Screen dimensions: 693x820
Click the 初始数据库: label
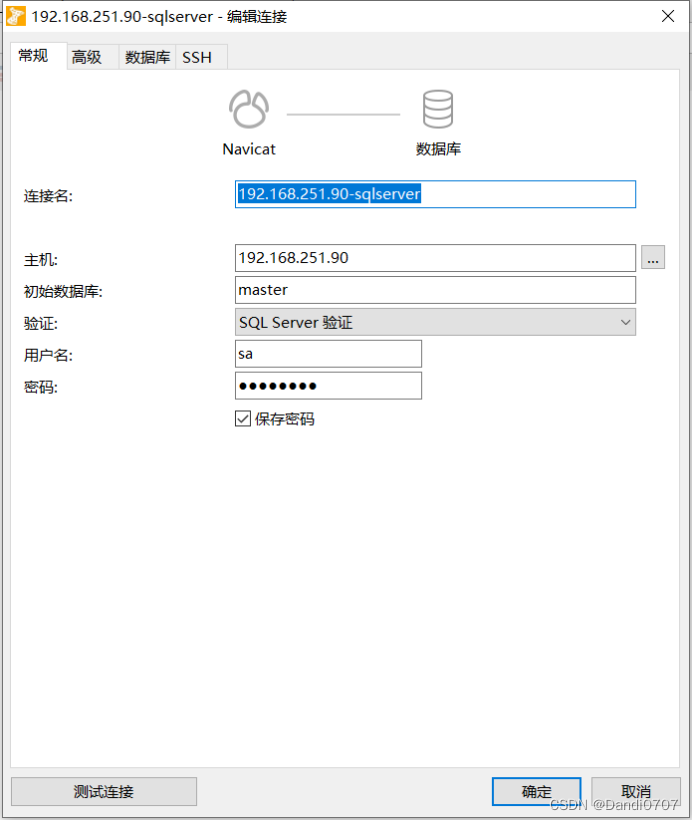[x=63, y=291]
